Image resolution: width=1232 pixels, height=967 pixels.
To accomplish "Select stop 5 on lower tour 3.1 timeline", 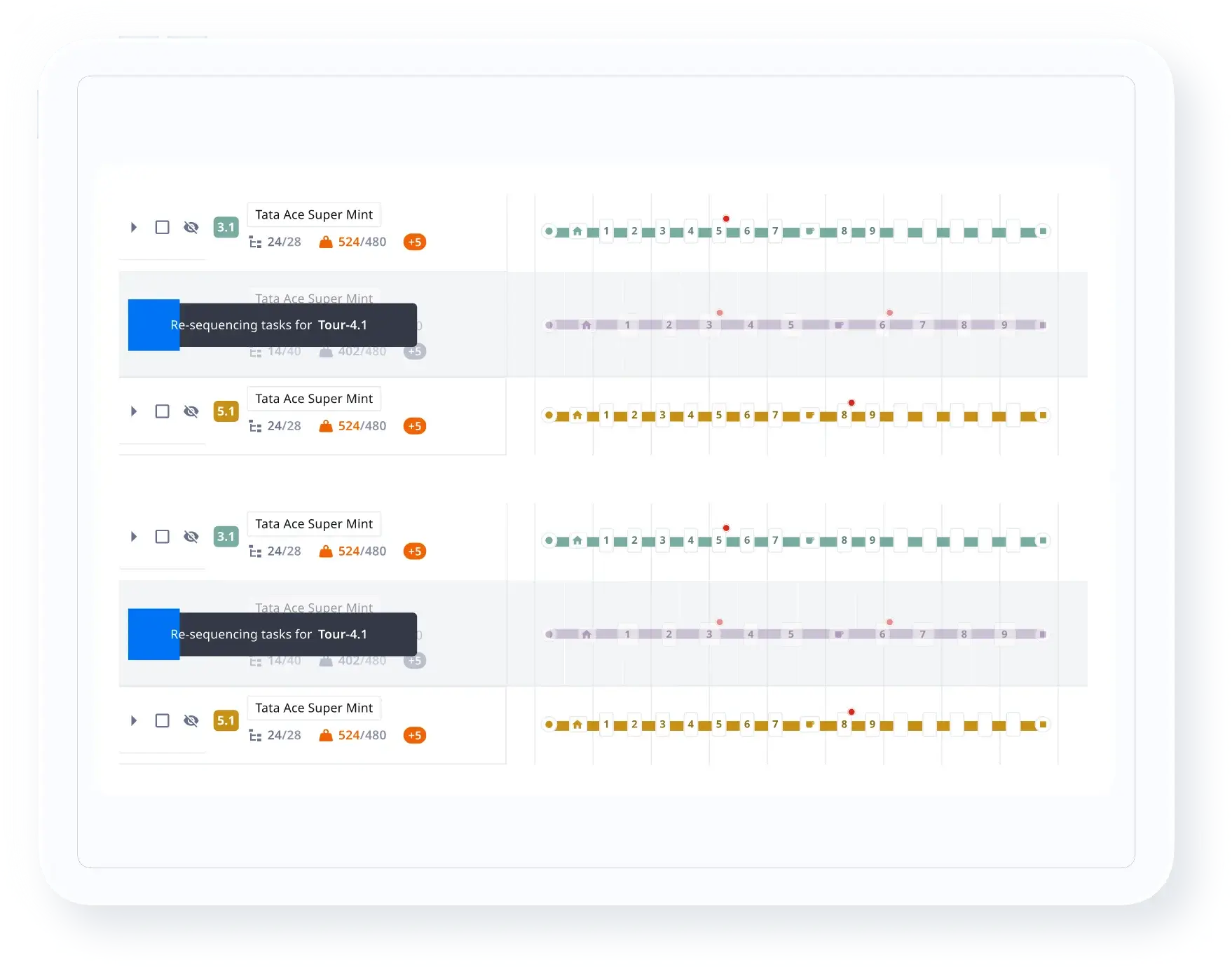I will tap(718, 541).
